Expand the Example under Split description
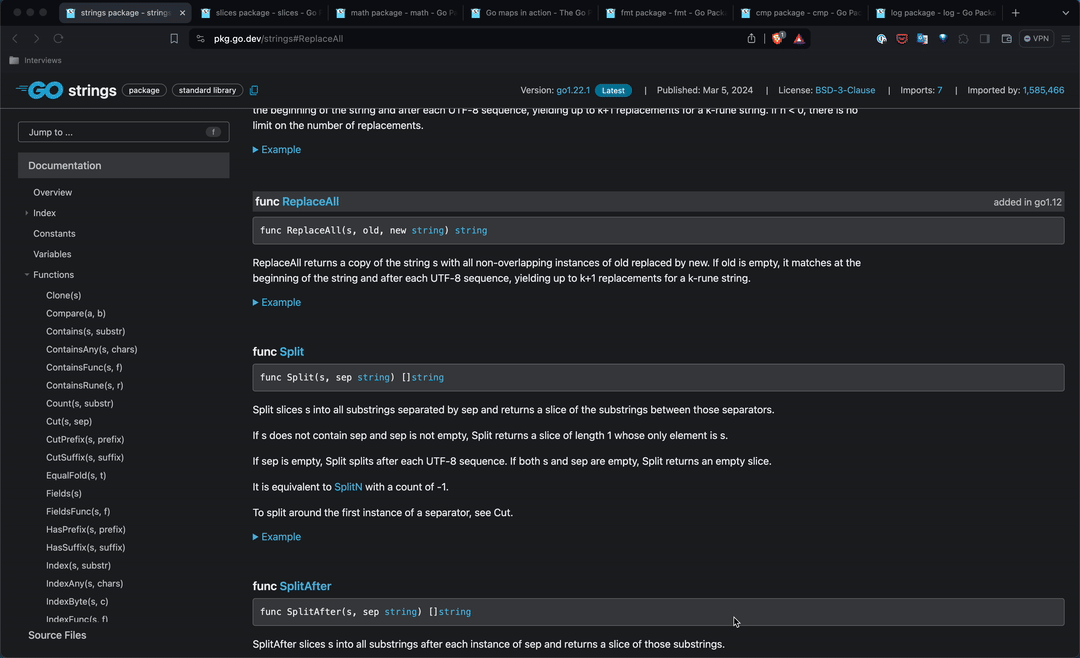Screen dimensions: 1080x658 coord(277,537)
